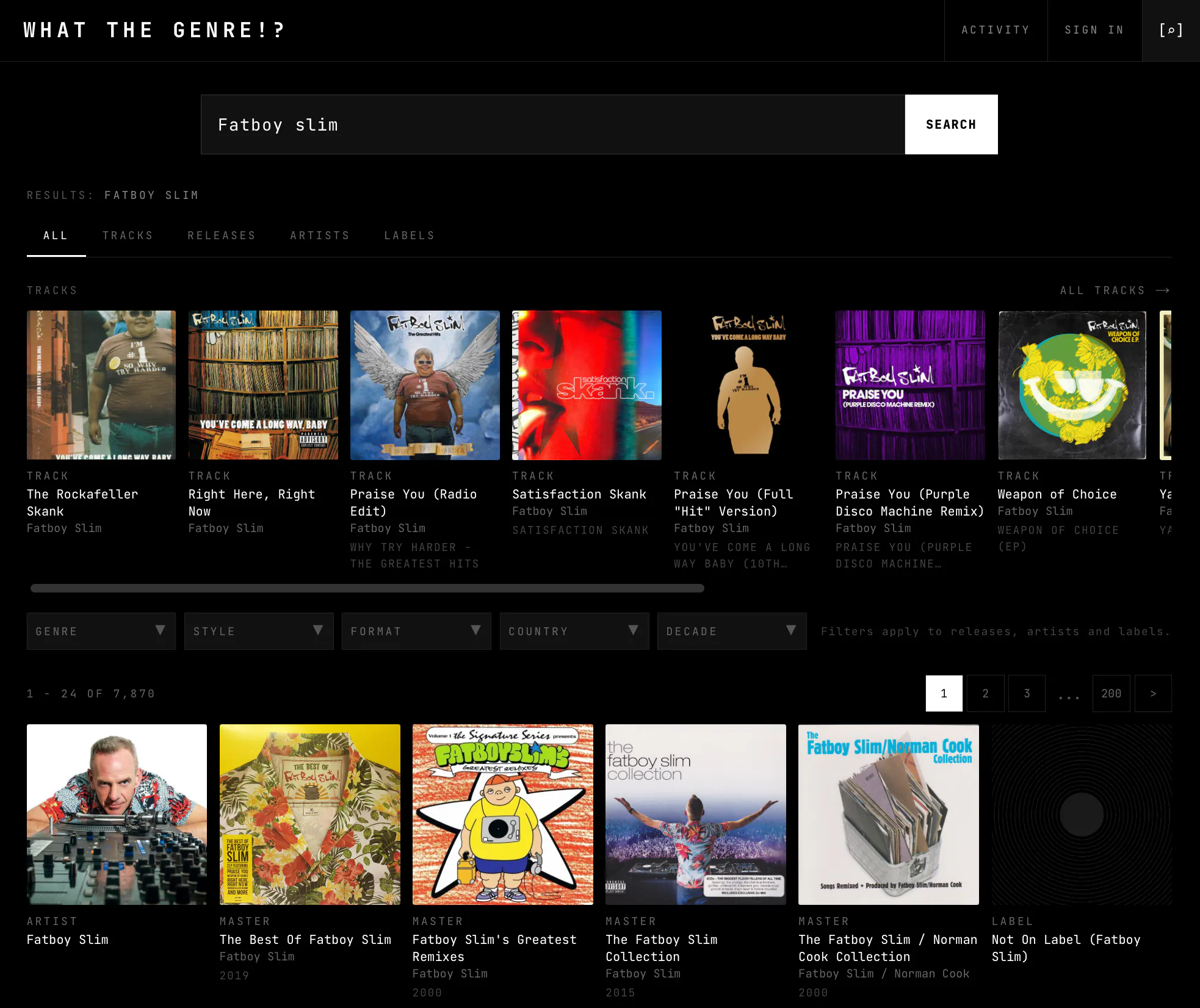
Task: Open Why Try Harder Greatest Hits release
Action: [x=414, y=555]
